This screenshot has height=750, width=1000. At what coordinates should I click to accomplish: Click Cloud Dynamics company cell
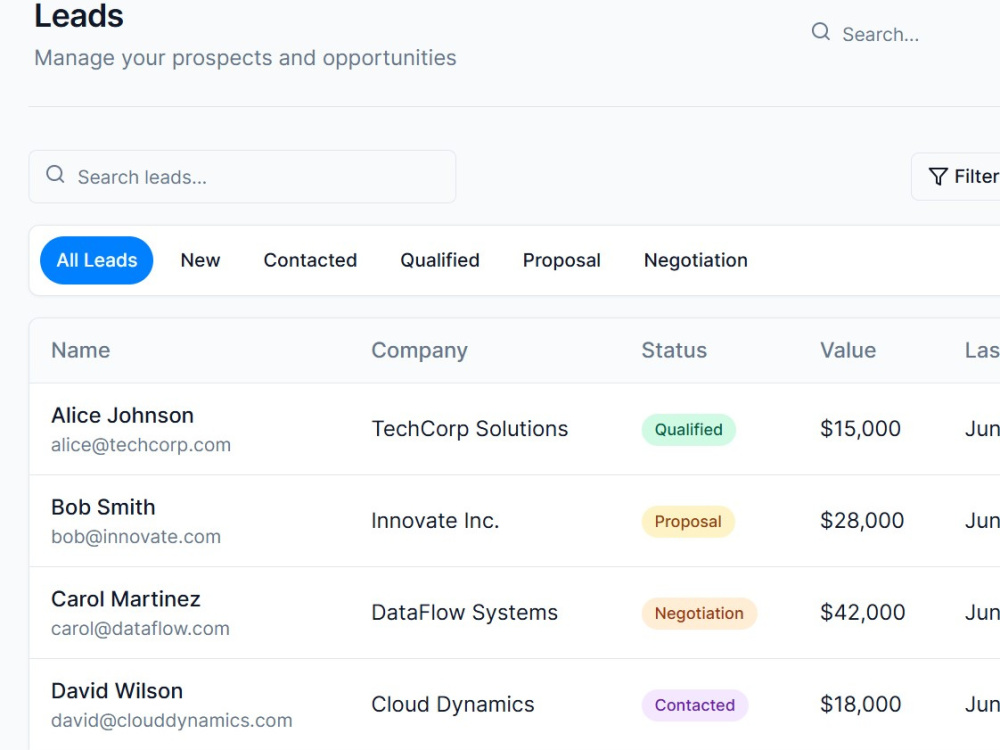(453, 704)
